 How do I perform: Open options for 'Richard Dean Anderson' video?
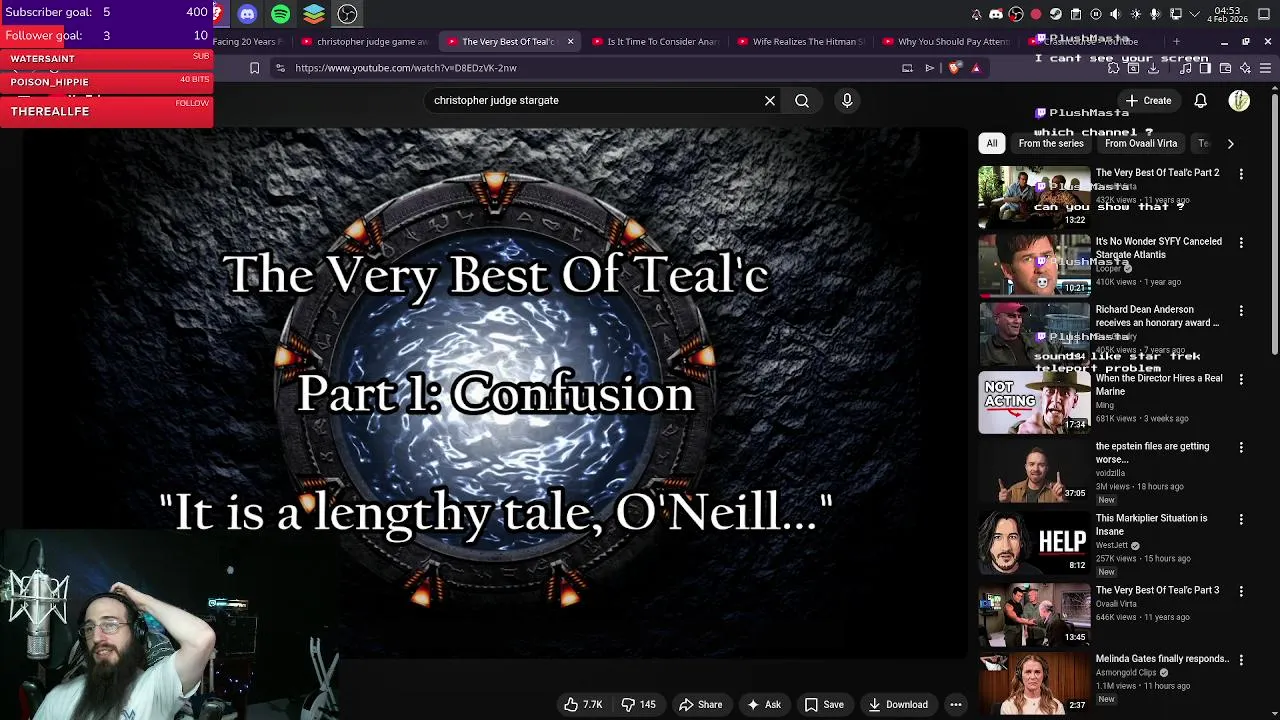[1241, 311]
